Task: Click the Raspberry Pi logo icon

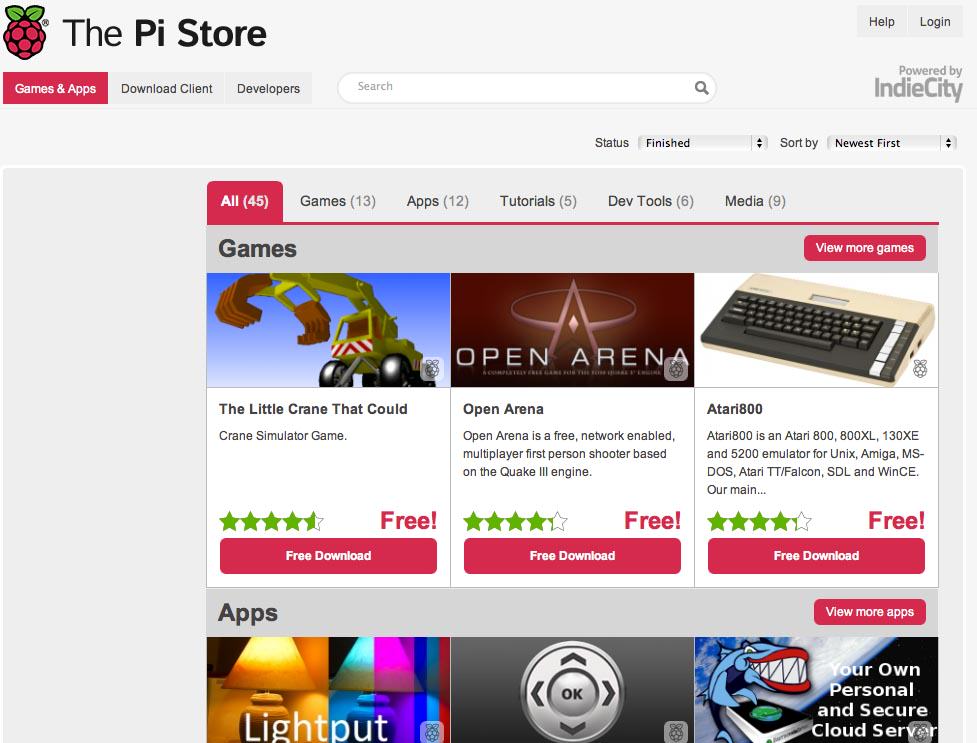Action: (25, 32)
